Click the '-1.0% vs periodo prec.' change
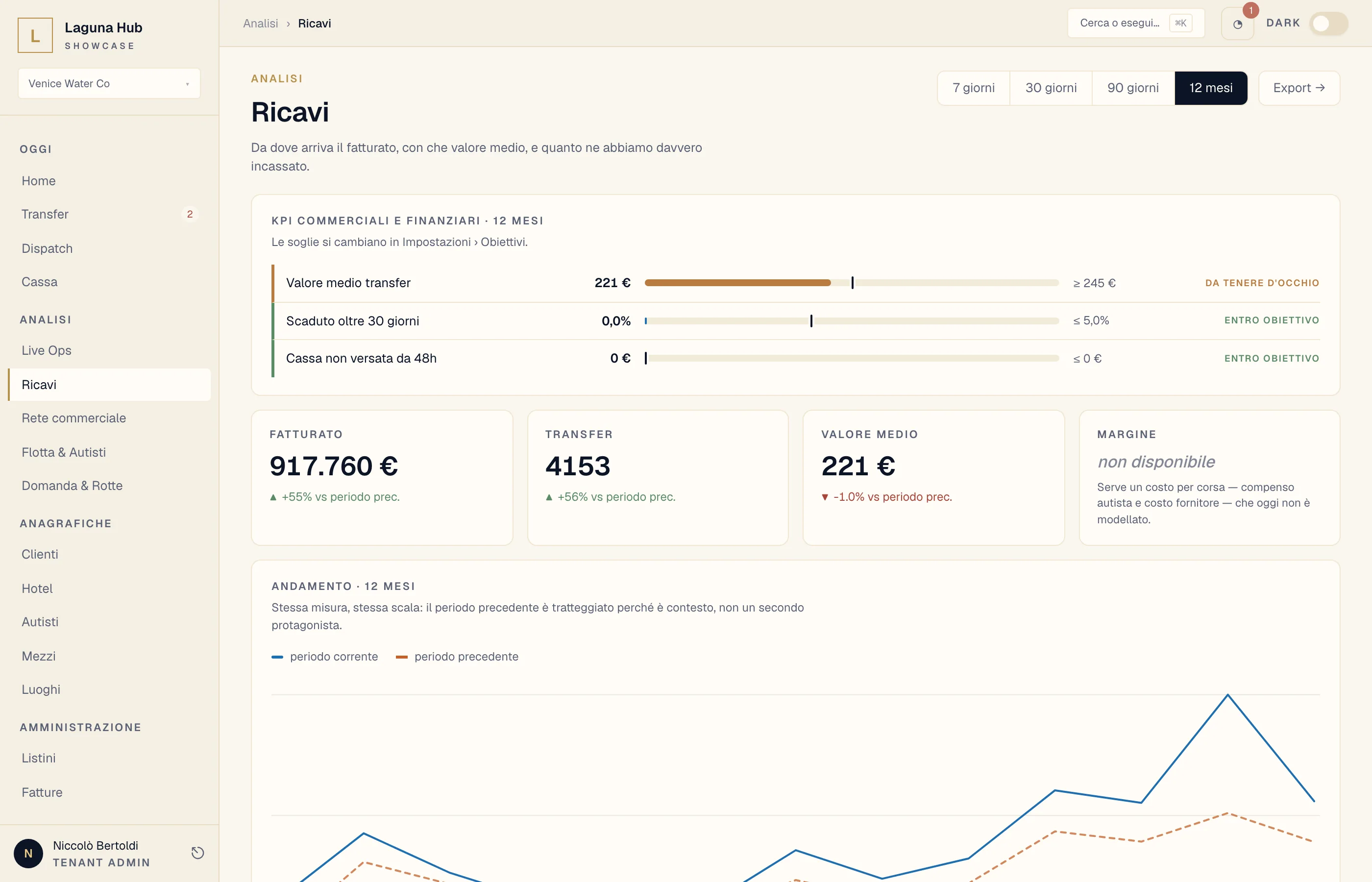The image size is (1372, 882). pos(886,497)
